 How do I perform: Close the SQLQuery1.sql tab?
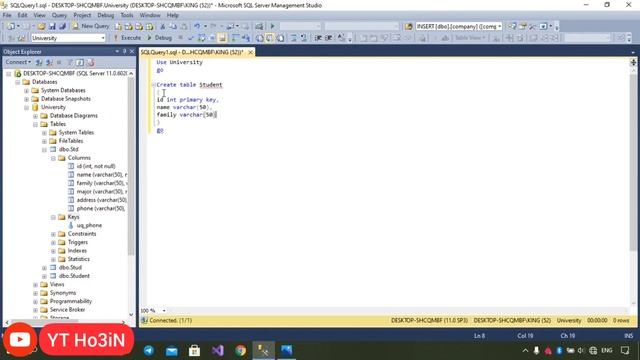click(251, 52)
